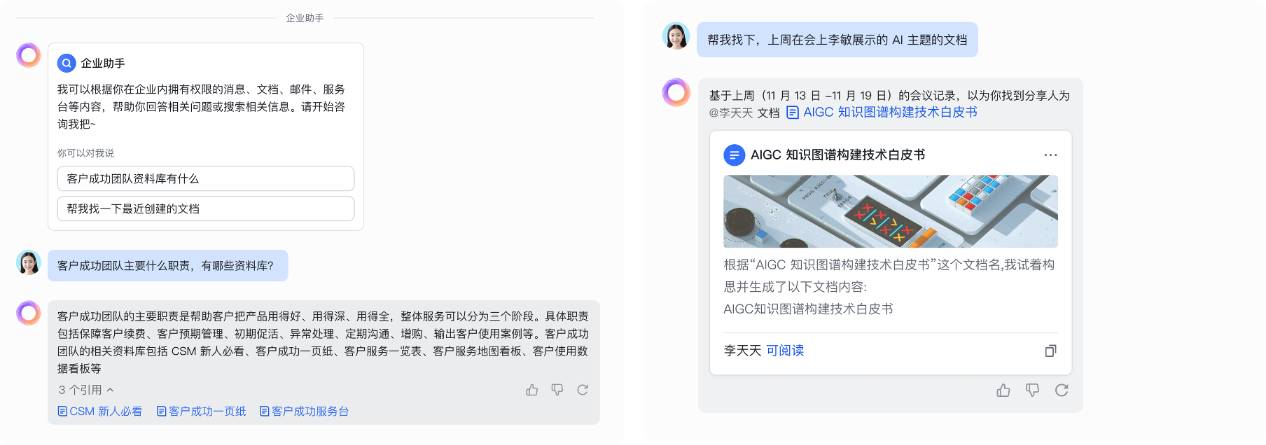Open the AIGC whitepaper cover image
This screenshot has height=445, width=1266.
[890, 212]
